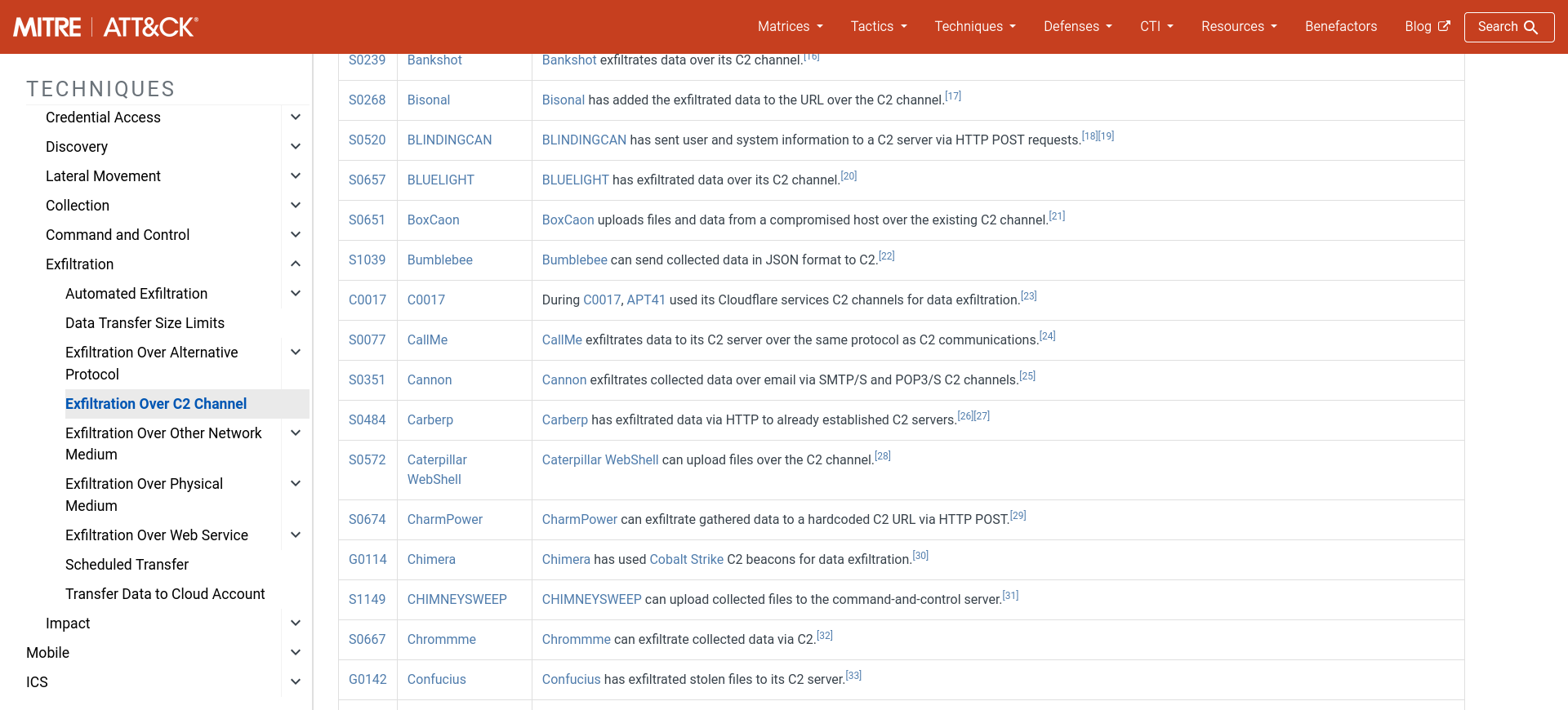Expand Exfiltration Over Web Service chevron
The image size is (1568, 710).
[x=296, y=535]
